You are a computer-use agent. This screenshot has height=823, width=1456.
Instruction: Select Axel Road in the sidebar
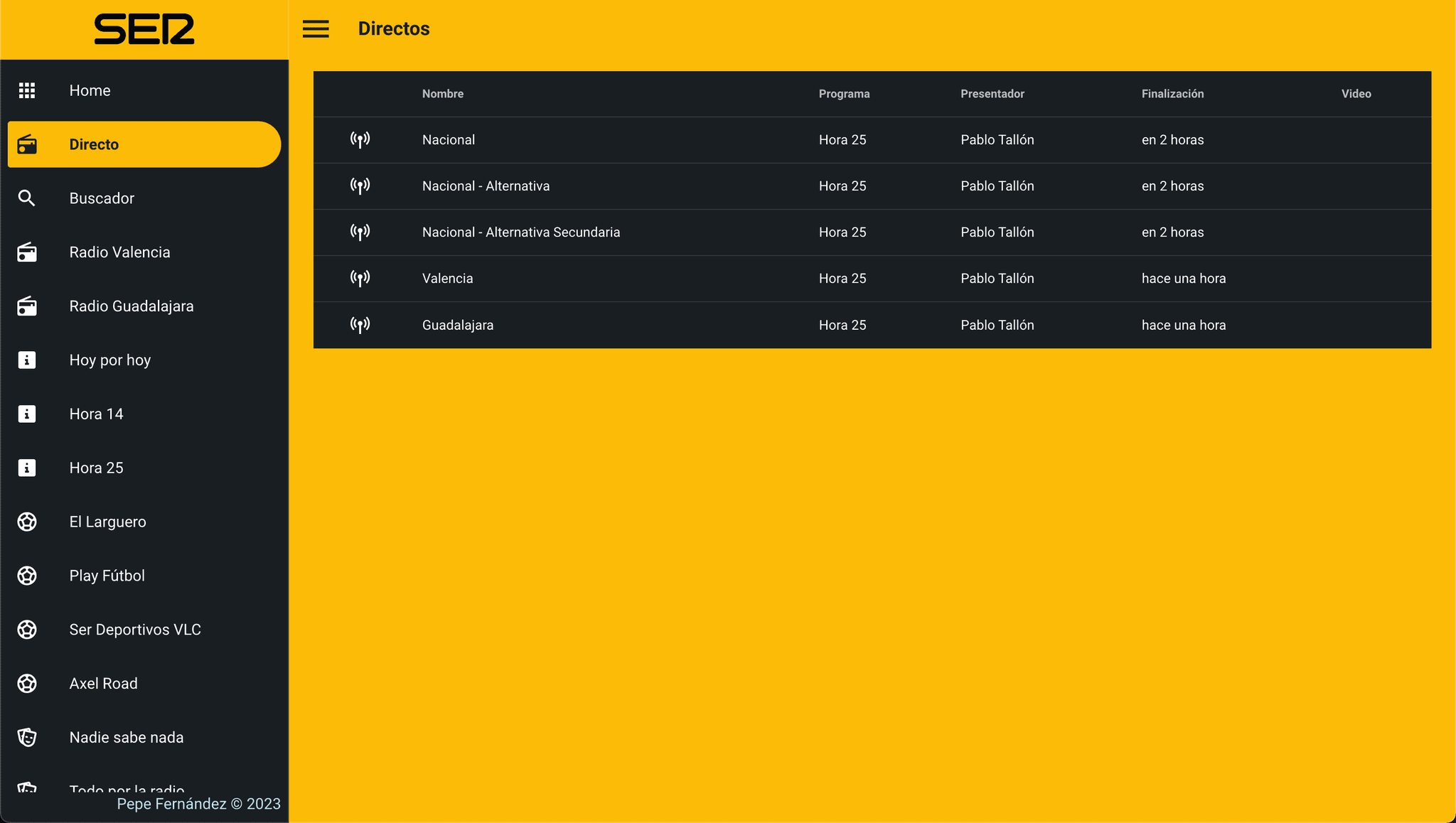click(104, 684)
